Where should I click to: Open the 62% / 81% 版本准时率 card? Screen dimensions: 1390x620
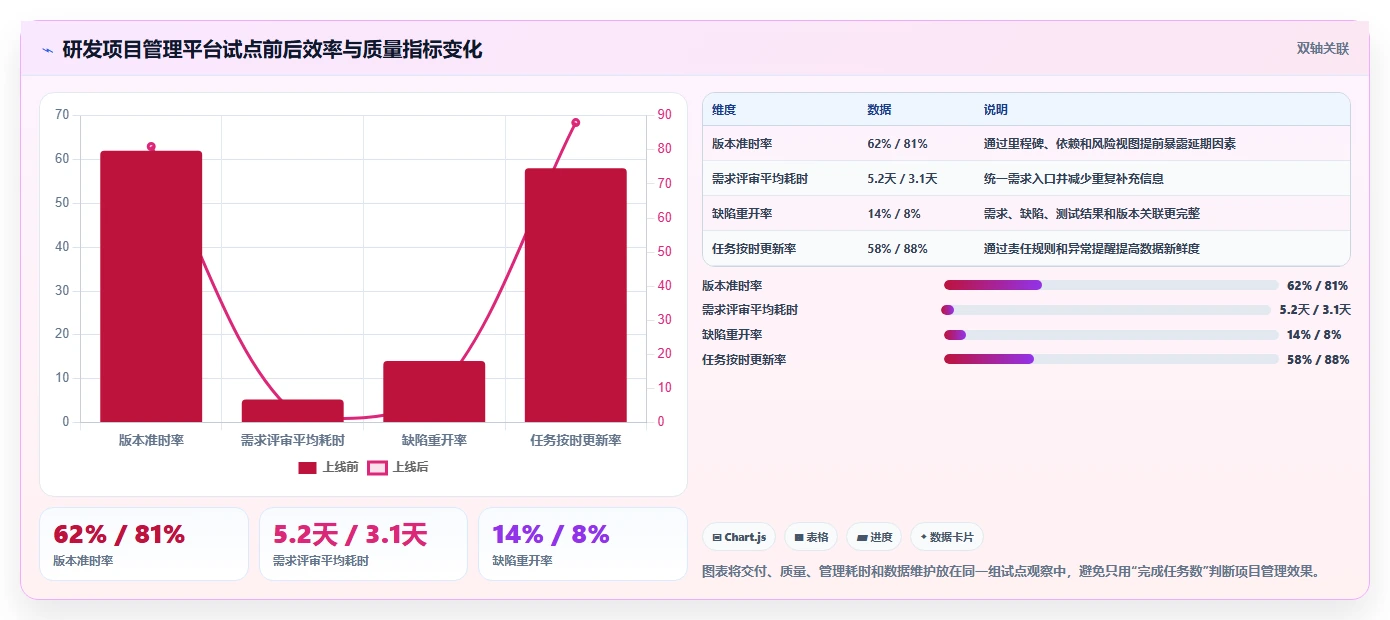click(144, 544)
